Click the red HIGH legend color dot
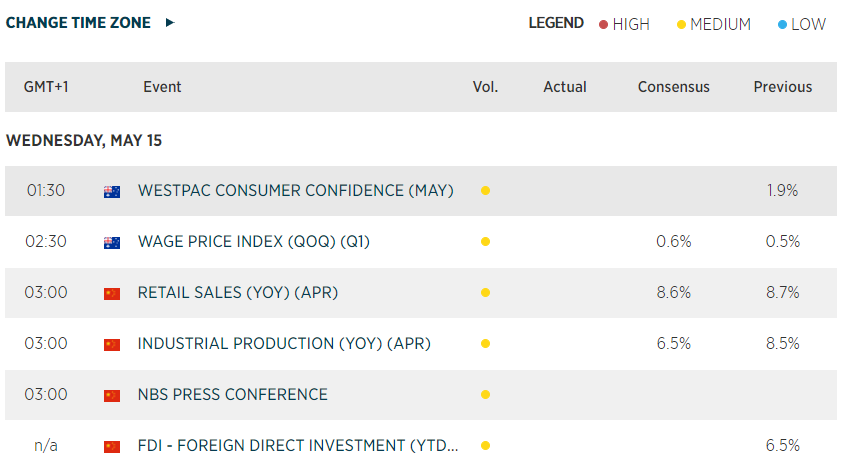 [x=603, y=25]
